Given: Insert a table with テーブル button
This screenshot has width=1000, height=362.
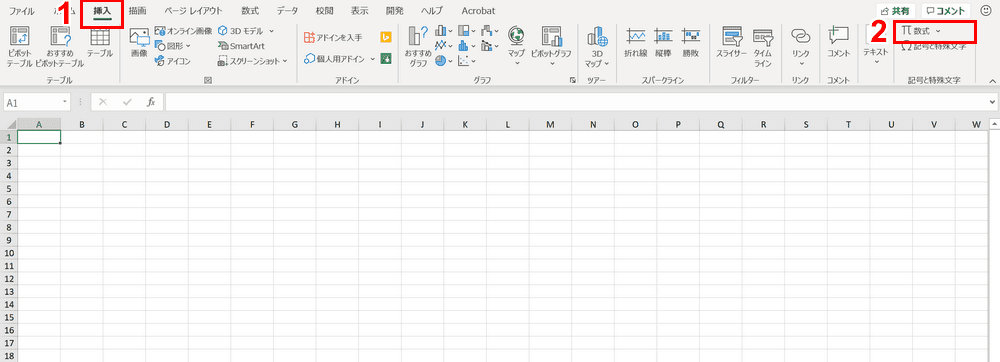Looking at the screenshot, I should (x=100, y=42).
